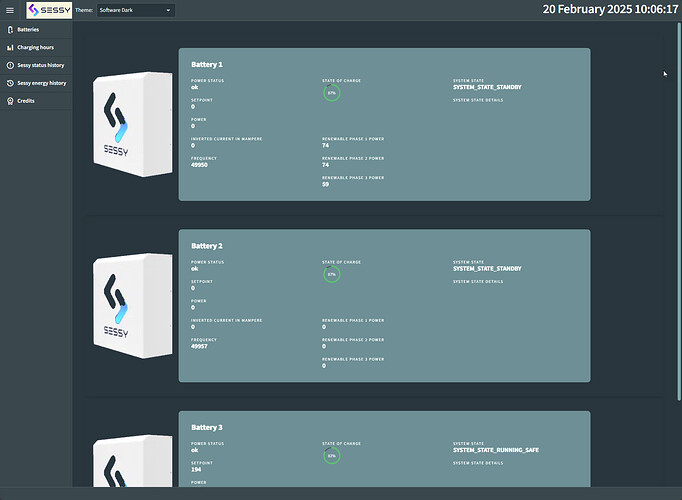The image size is (682, 500).
Task: Click Battery 2 power status ok
Action: pyautogui.click(x=194, y=268)
